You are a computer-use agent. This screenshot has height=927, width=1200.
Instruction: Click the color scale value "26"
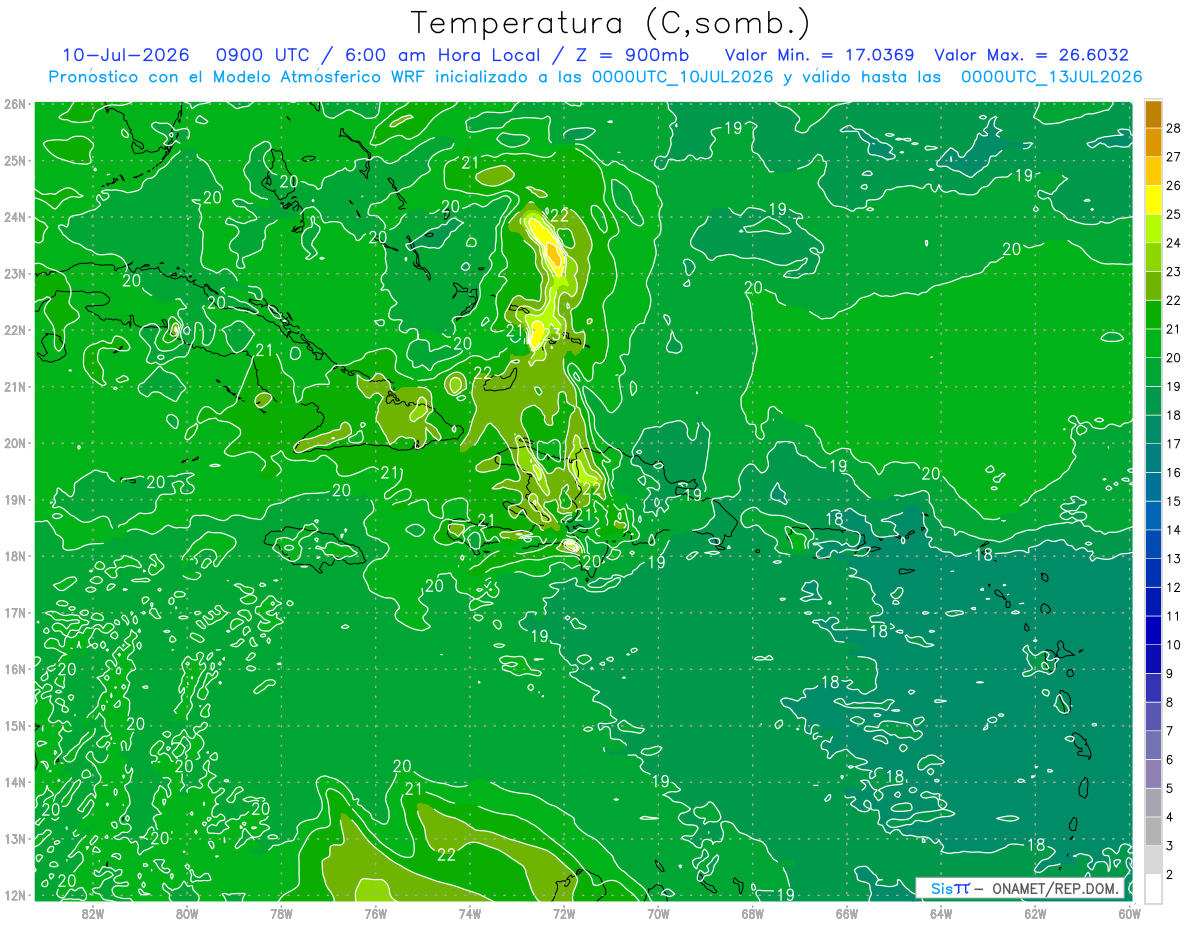(1174, 186)
